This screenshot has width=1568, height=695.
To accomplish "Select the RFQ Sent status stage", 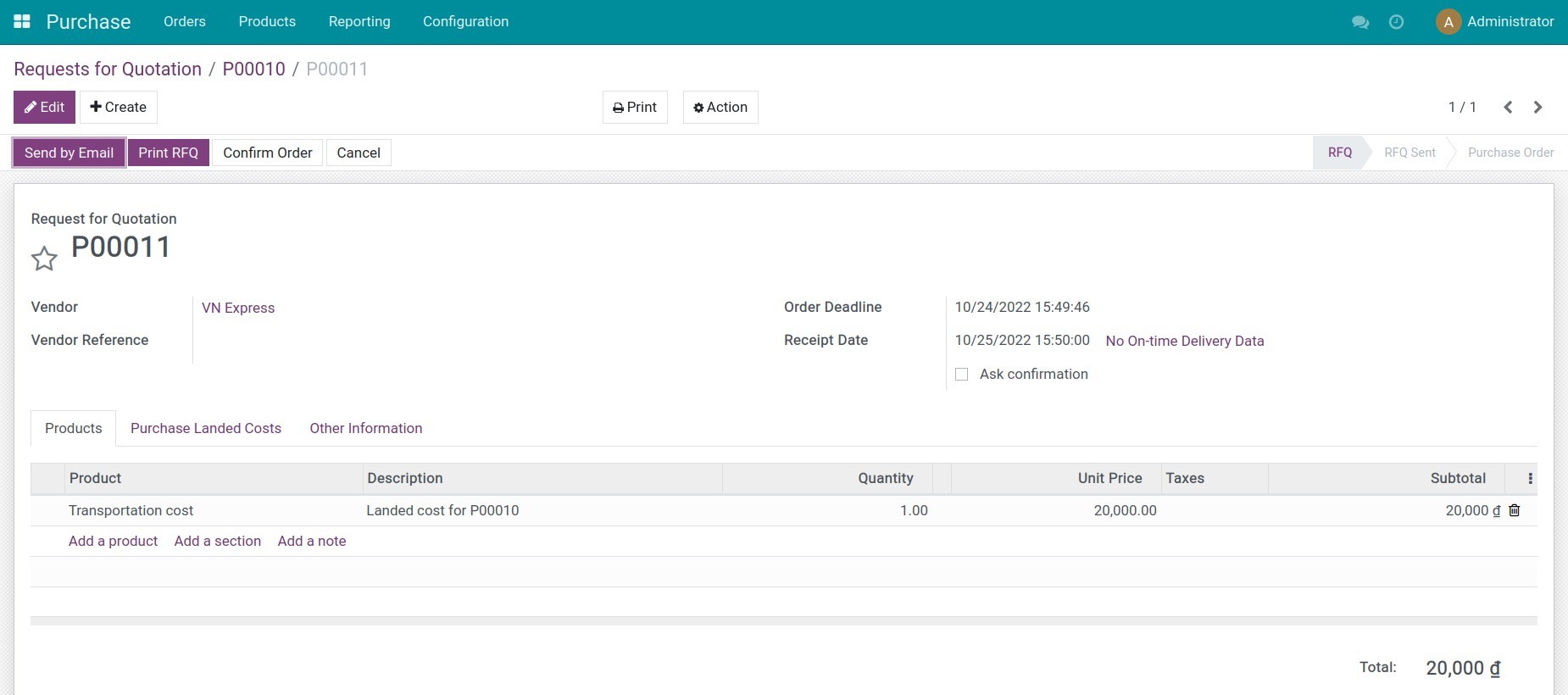I will click(1410, 153).
